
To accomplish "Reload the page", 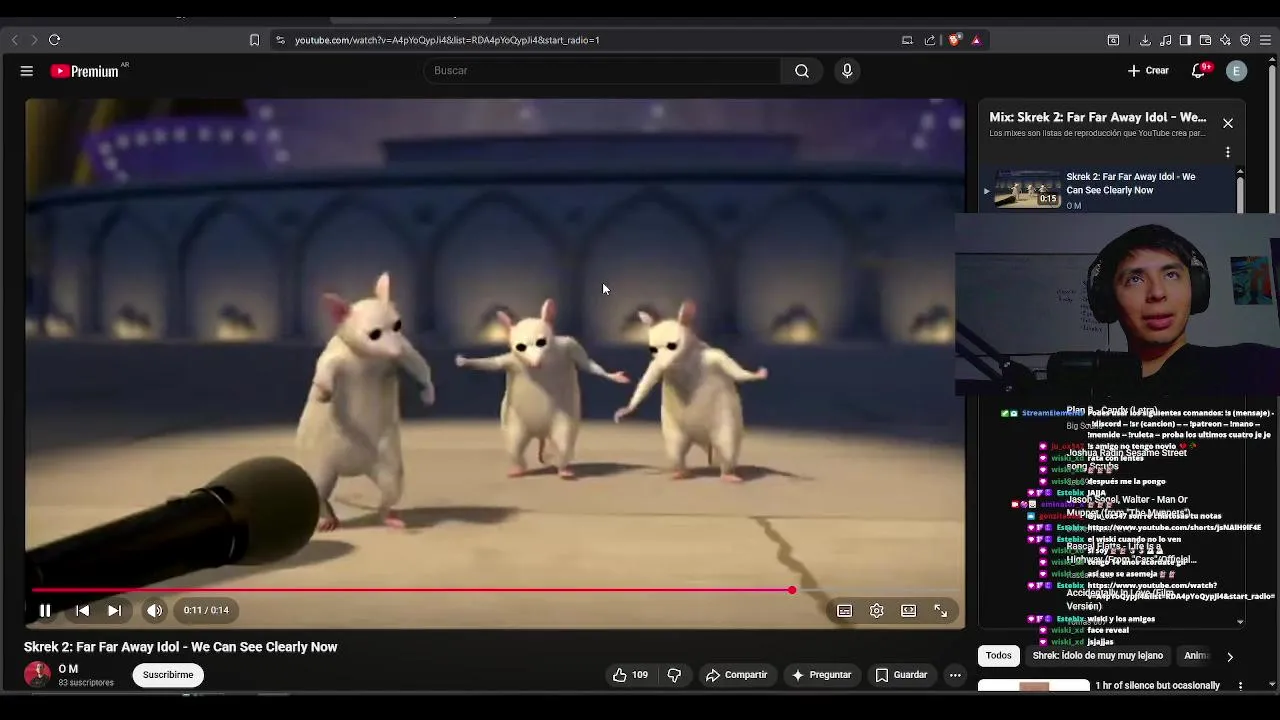I will [x=55, y=40].
